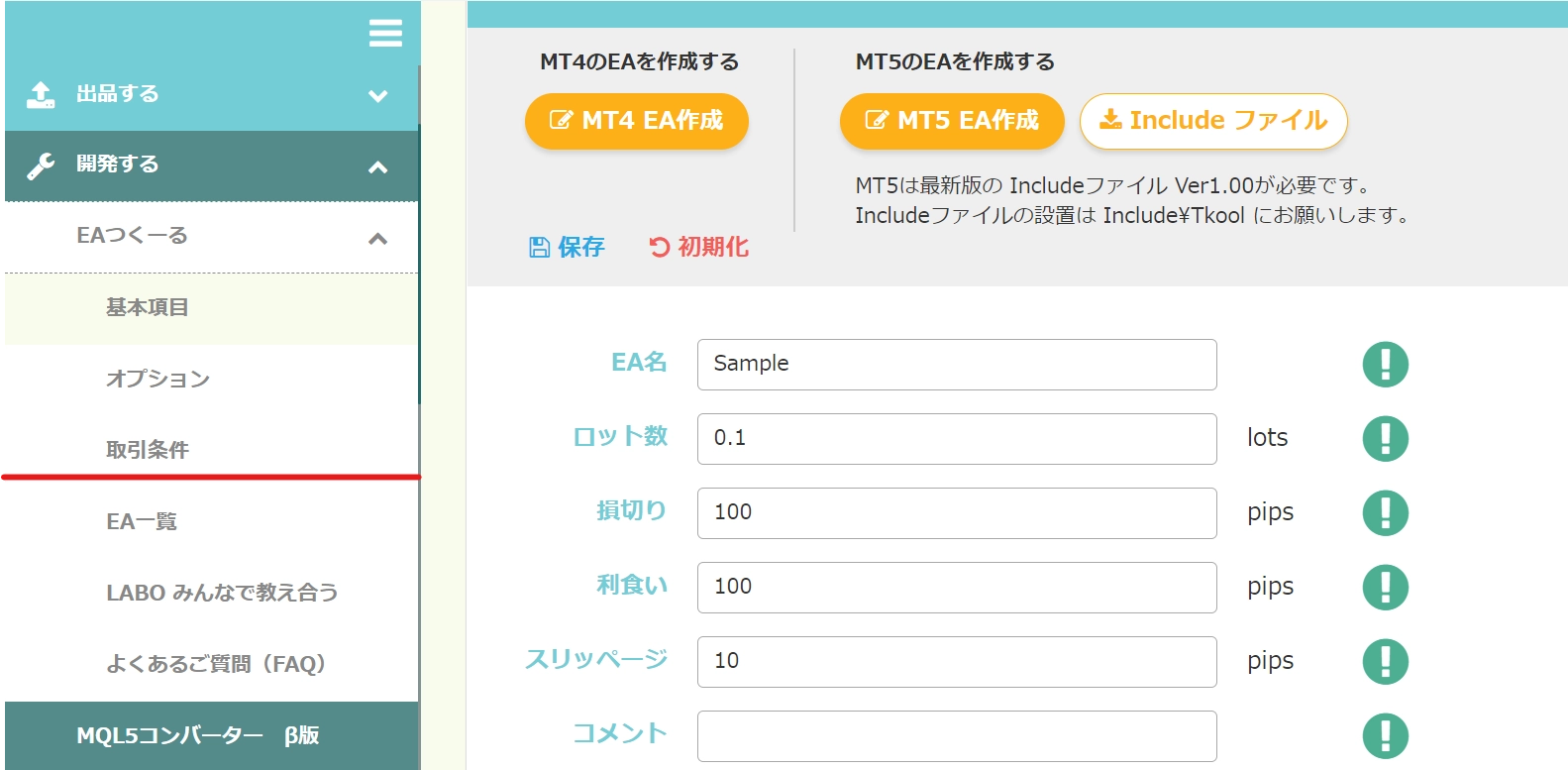Screen dimensions: 1568x770
Task: Click the MT5 EA作成 button
Action: point(952,121)
